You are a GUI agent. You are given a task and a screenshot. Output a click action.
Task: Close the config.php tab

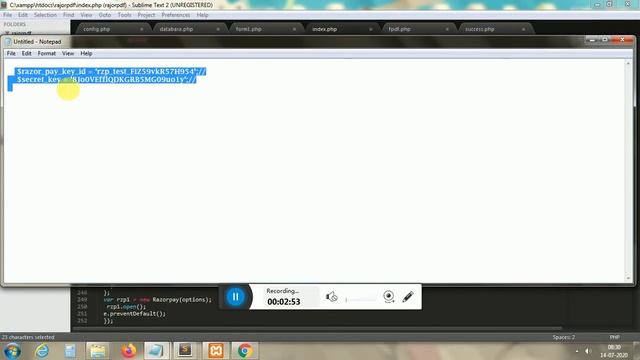tap(142, 29)
